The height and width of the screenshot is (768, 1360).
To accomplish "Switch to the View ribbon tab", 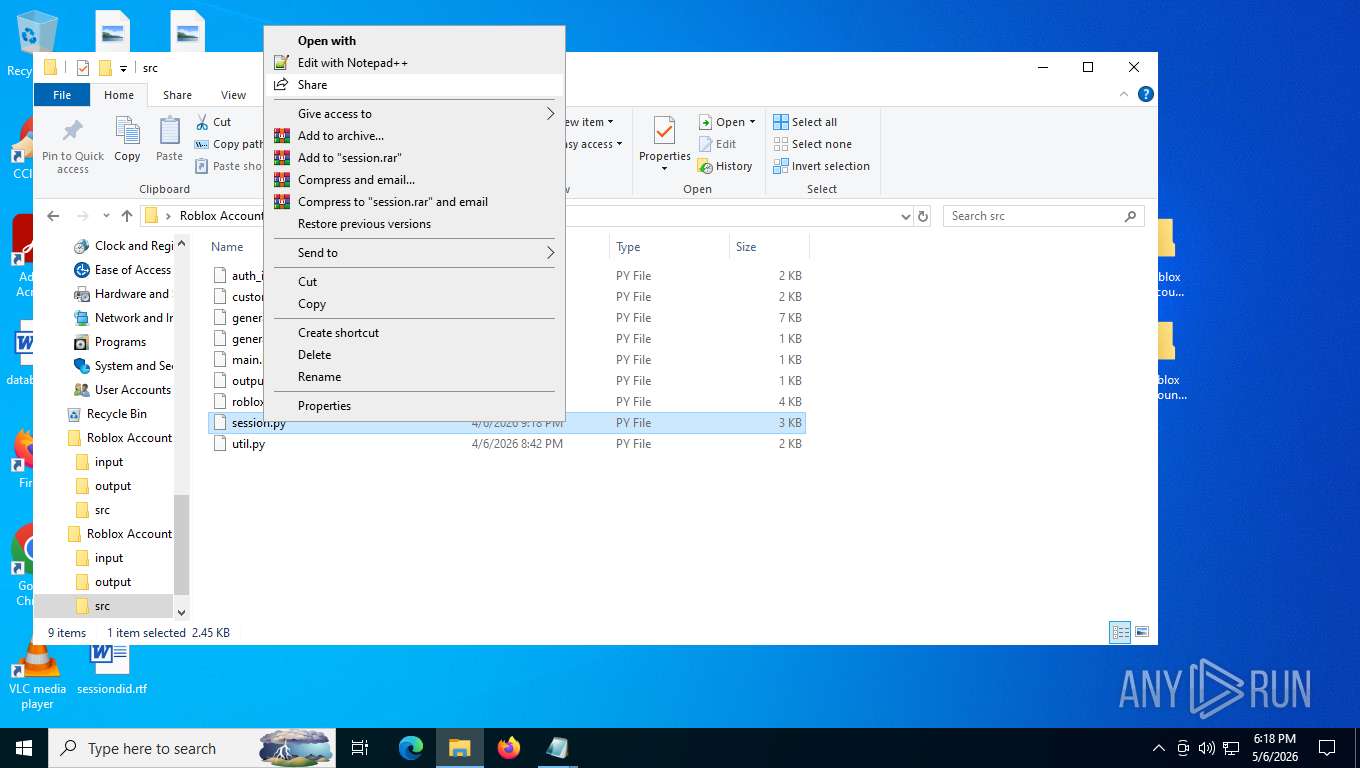I will (x=233, y=95).
